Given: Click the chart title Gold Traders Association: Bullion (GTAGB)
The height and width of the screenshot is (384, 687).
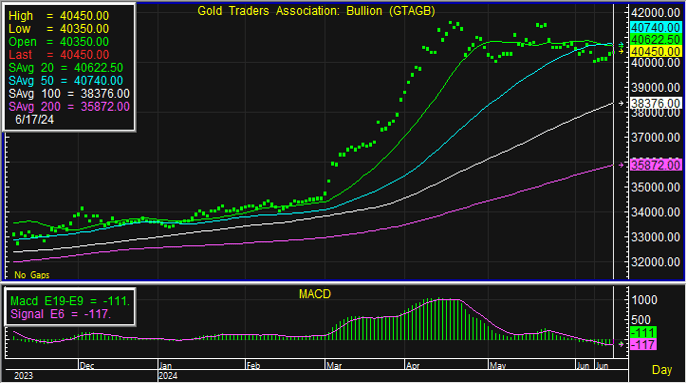Looking at the screenshot, I should click(x=316, y=11).
